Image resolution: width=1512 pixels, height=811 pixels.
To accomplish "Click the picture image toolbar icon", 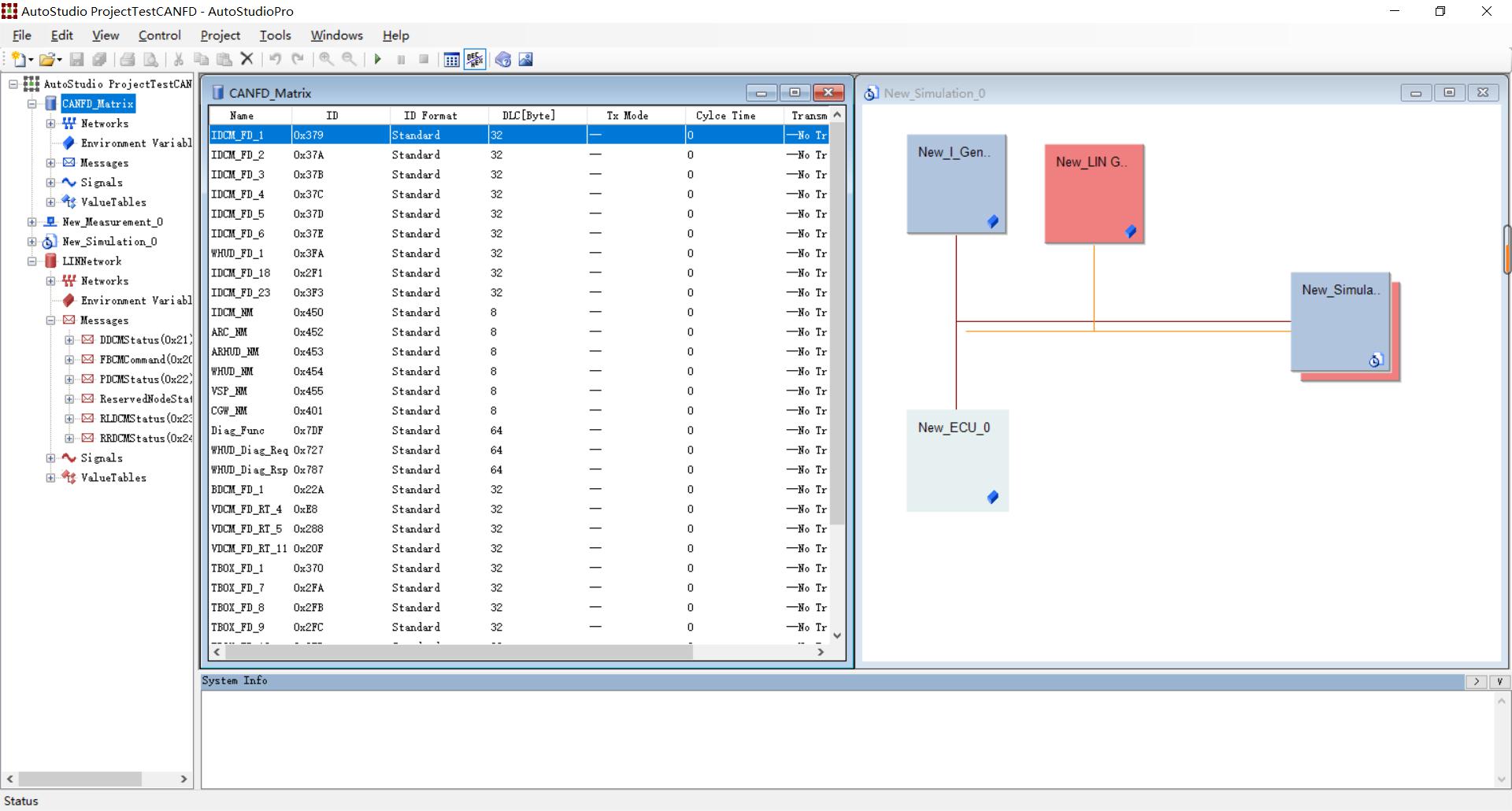I will coord(526,60).
